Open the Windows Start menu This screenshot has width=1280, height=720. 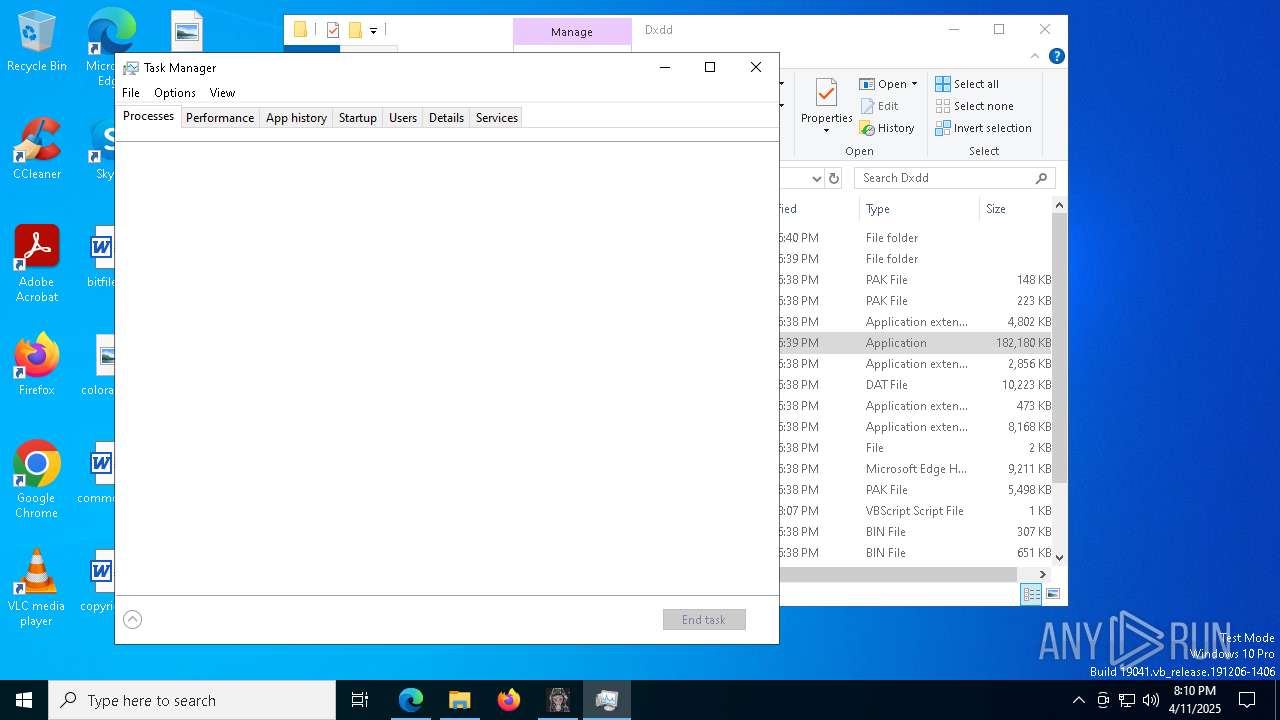pos(24,700)
